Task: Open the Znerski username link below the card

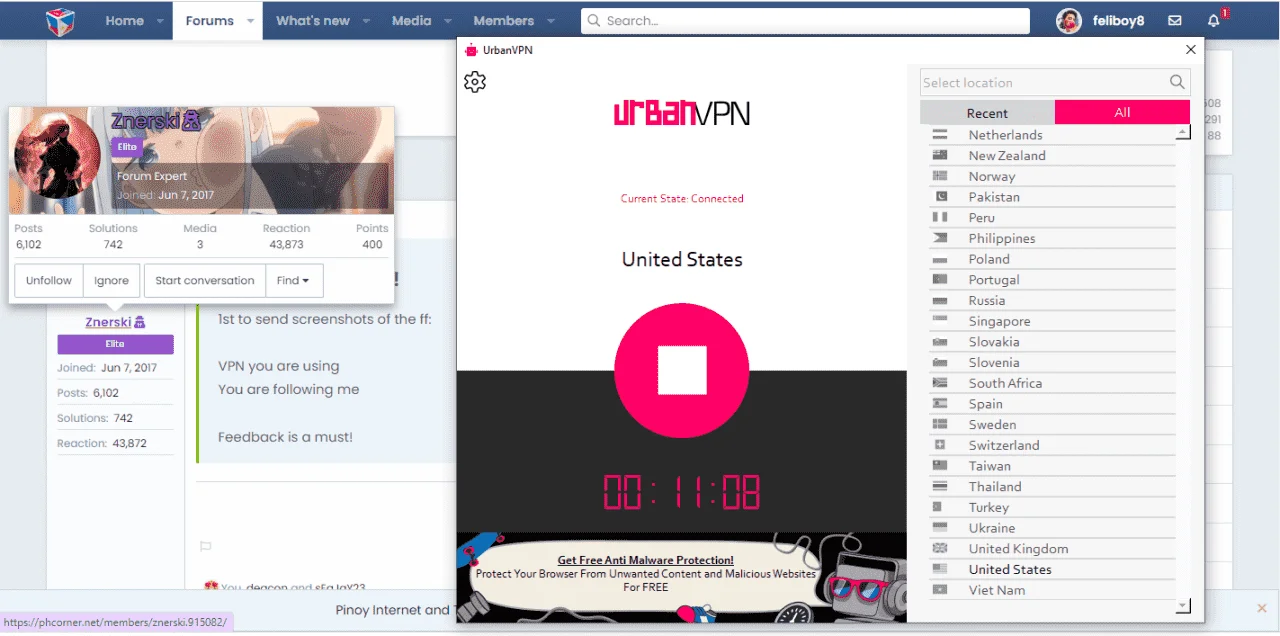Action: click(108, 322)
